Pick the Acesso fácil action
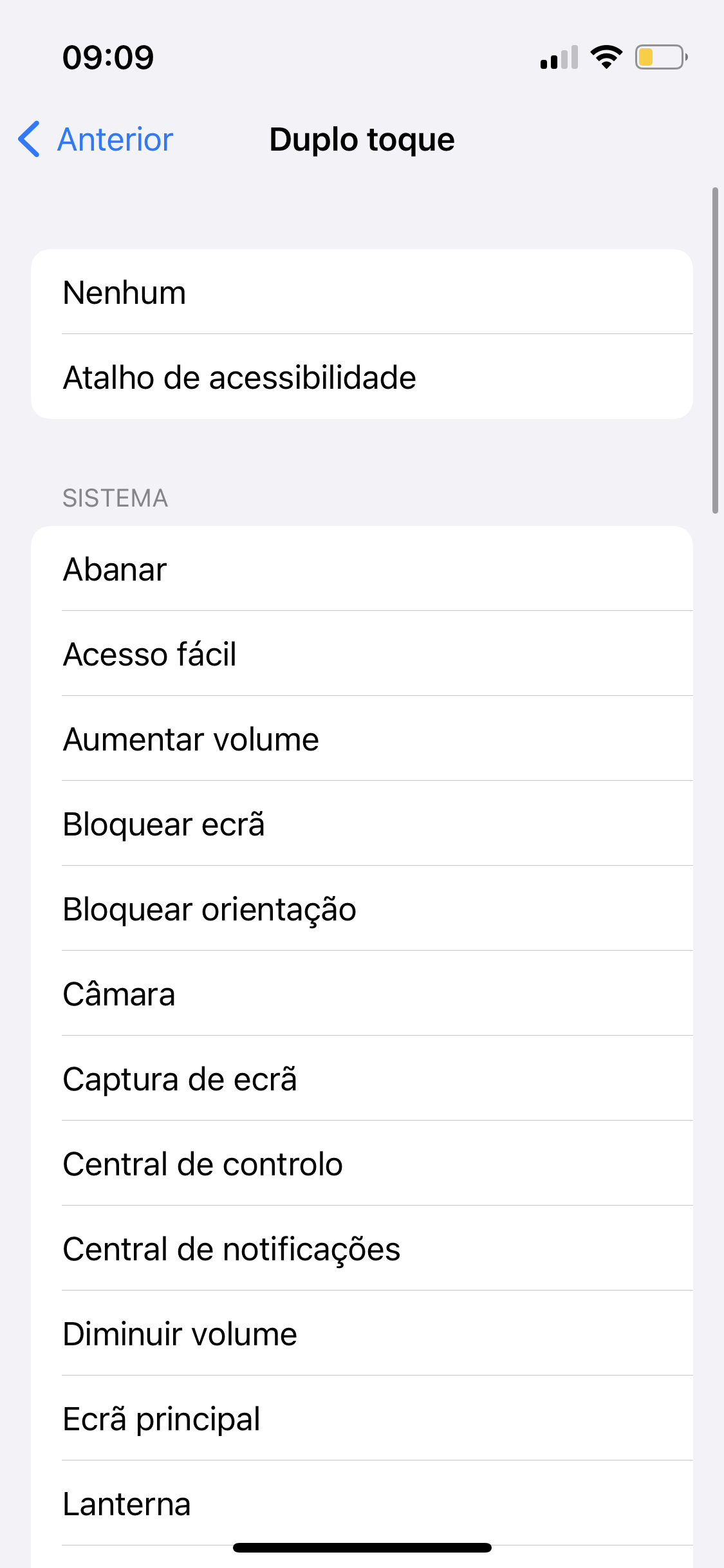 coord(362,654)
